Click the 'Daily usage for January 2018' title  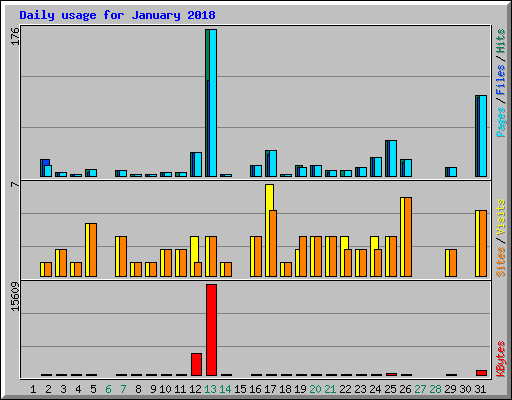click(117, 15)
